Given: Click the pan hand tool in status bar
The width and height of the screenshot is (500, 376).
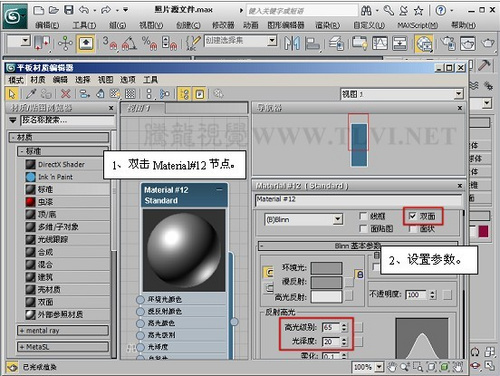Looking at the screenshot, I should click(x=392, y=367).
